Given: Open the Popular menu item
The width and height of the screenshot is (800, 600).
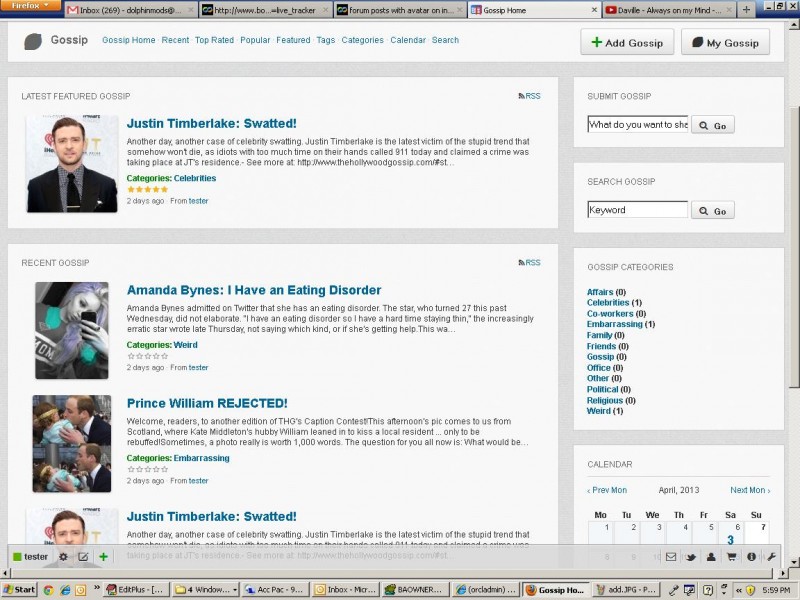Looking at the screenshot, I should (255, 40).
